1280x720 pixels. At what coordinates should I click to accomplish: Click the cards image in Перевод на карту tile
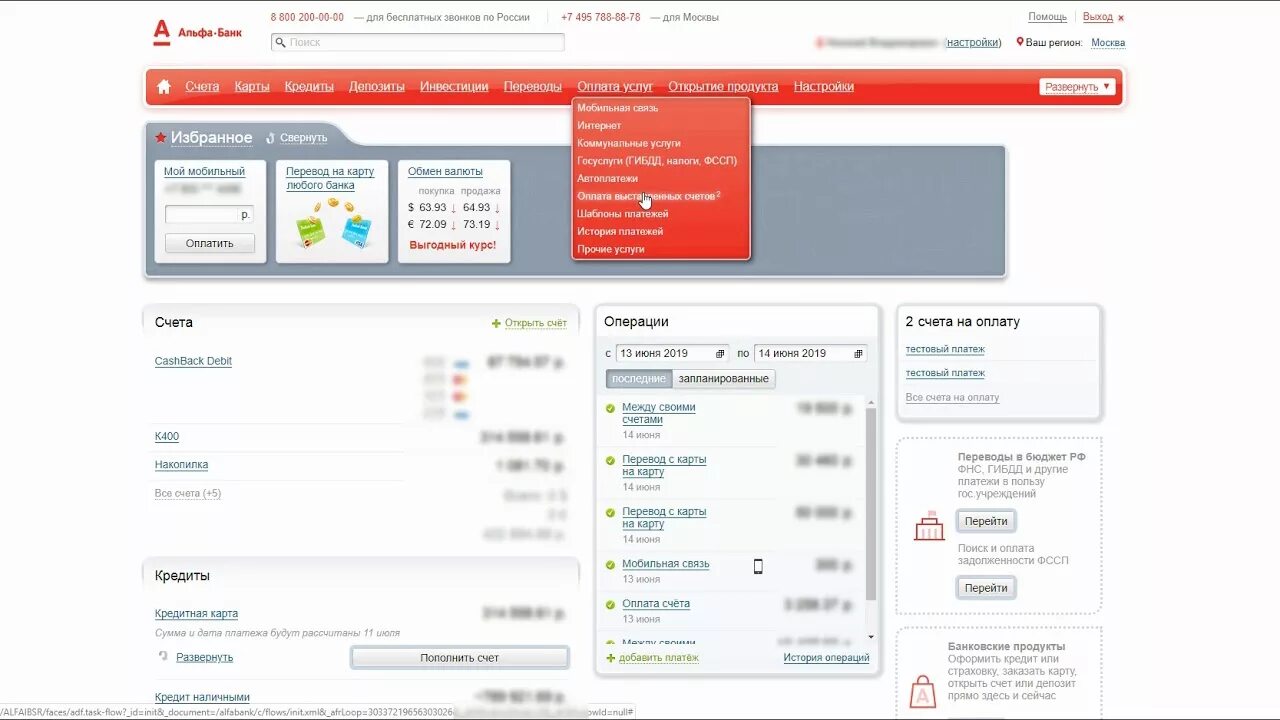[332, 224]
